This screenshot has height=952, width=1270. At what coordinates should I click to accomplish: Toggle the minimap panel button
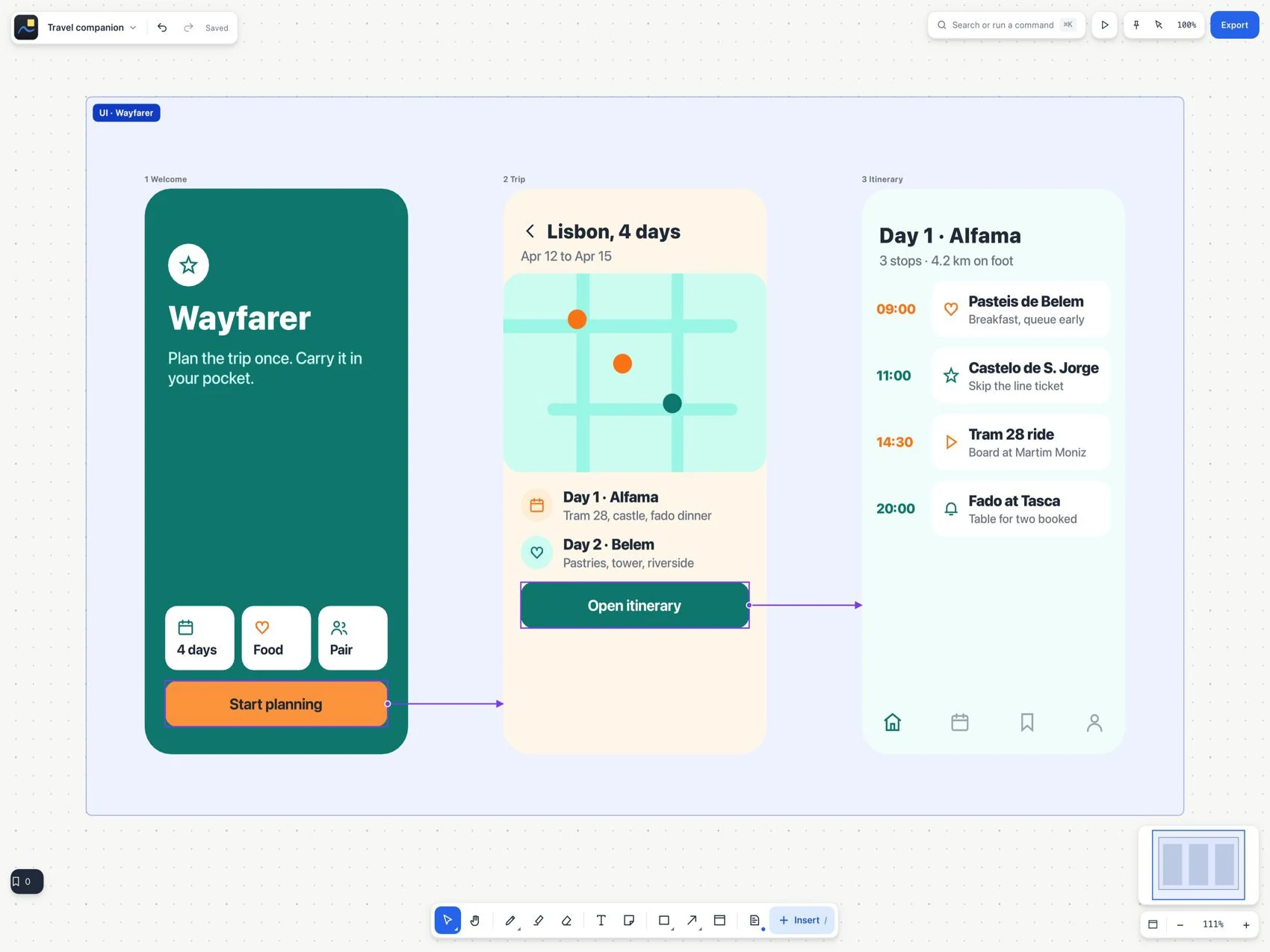1153,924
